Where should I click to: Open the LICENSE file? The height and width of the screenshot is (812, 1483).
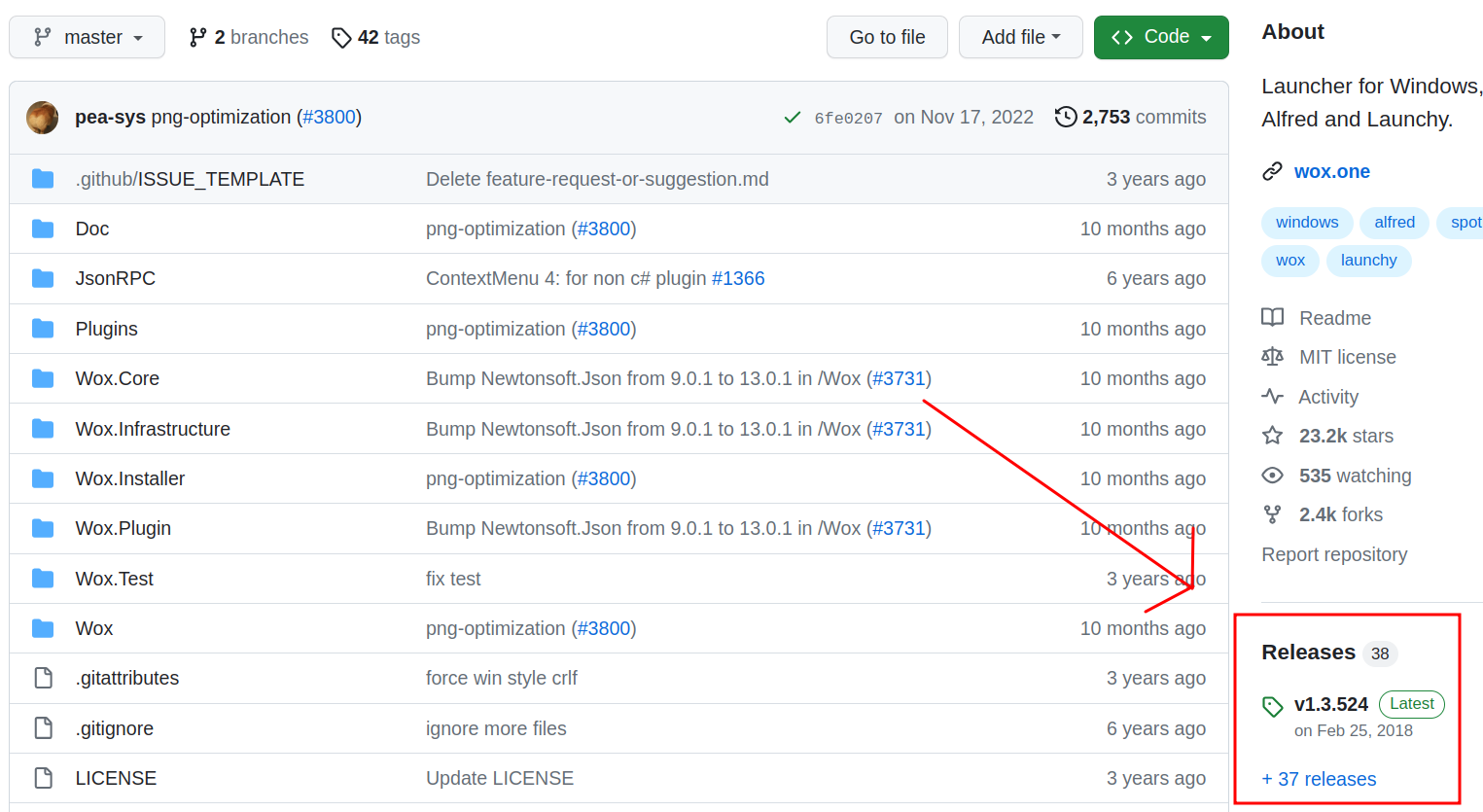[116, 779]
